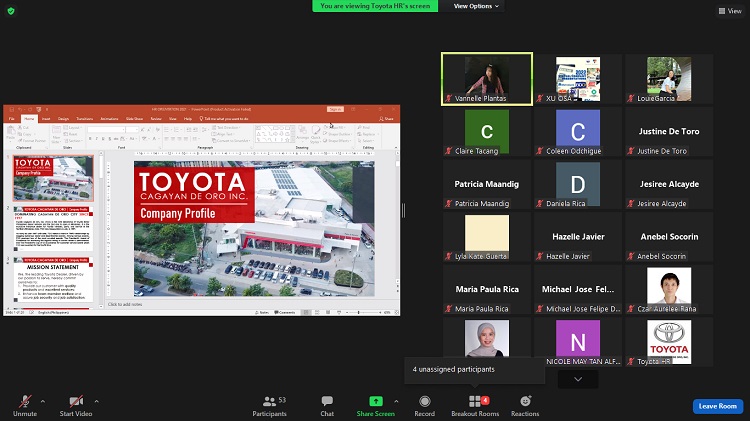Click 'You are viewing Toyota HR's screen' banner

click(x=375, y=6)
